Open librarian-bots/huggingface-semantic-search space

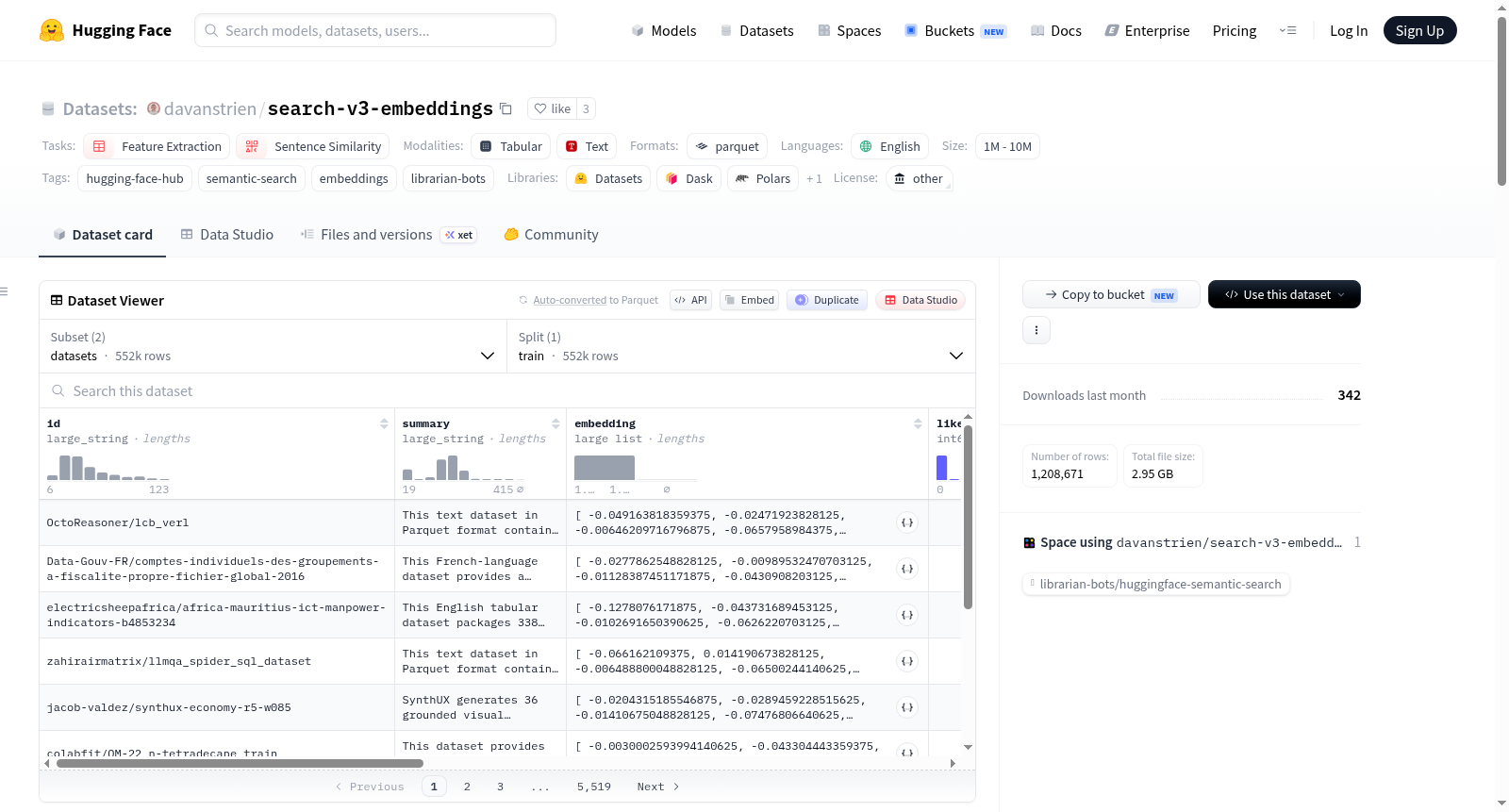pos(1155,584)
